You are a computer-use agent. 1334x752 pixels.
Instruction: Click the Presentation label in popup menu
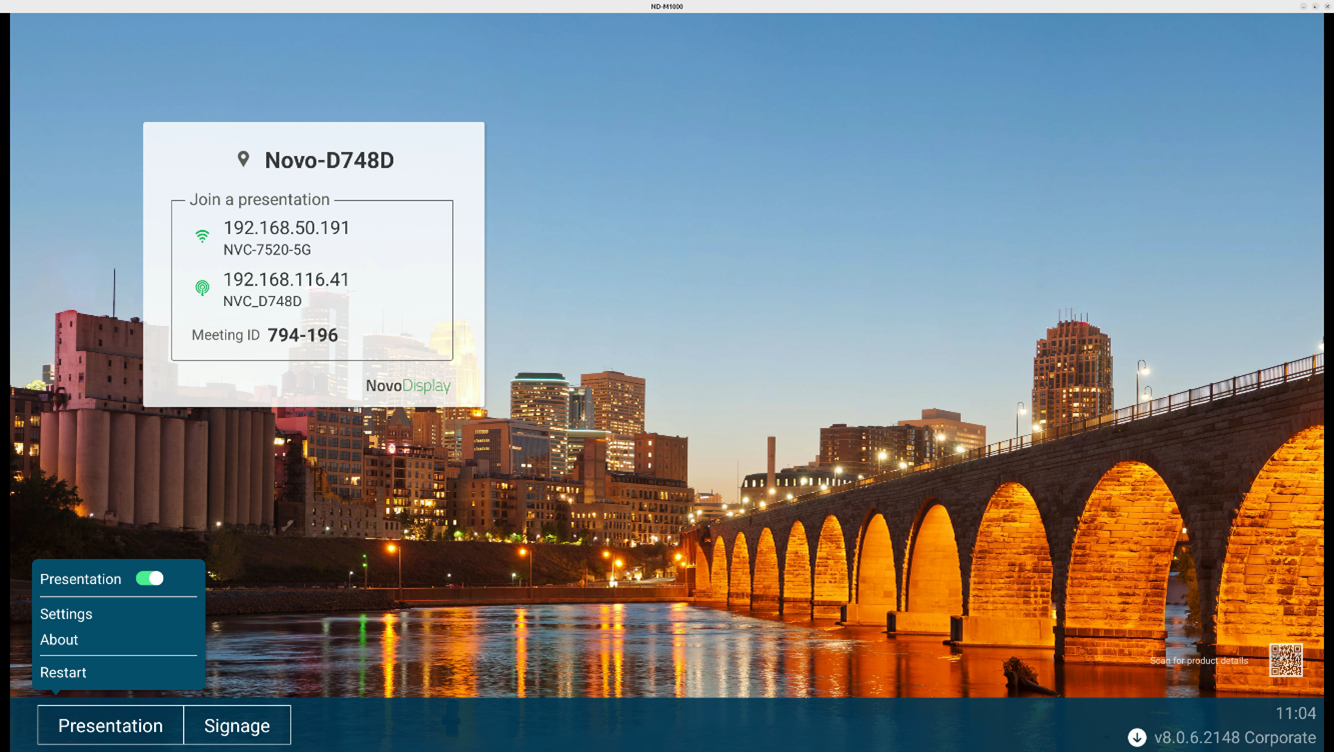(80, 579)
